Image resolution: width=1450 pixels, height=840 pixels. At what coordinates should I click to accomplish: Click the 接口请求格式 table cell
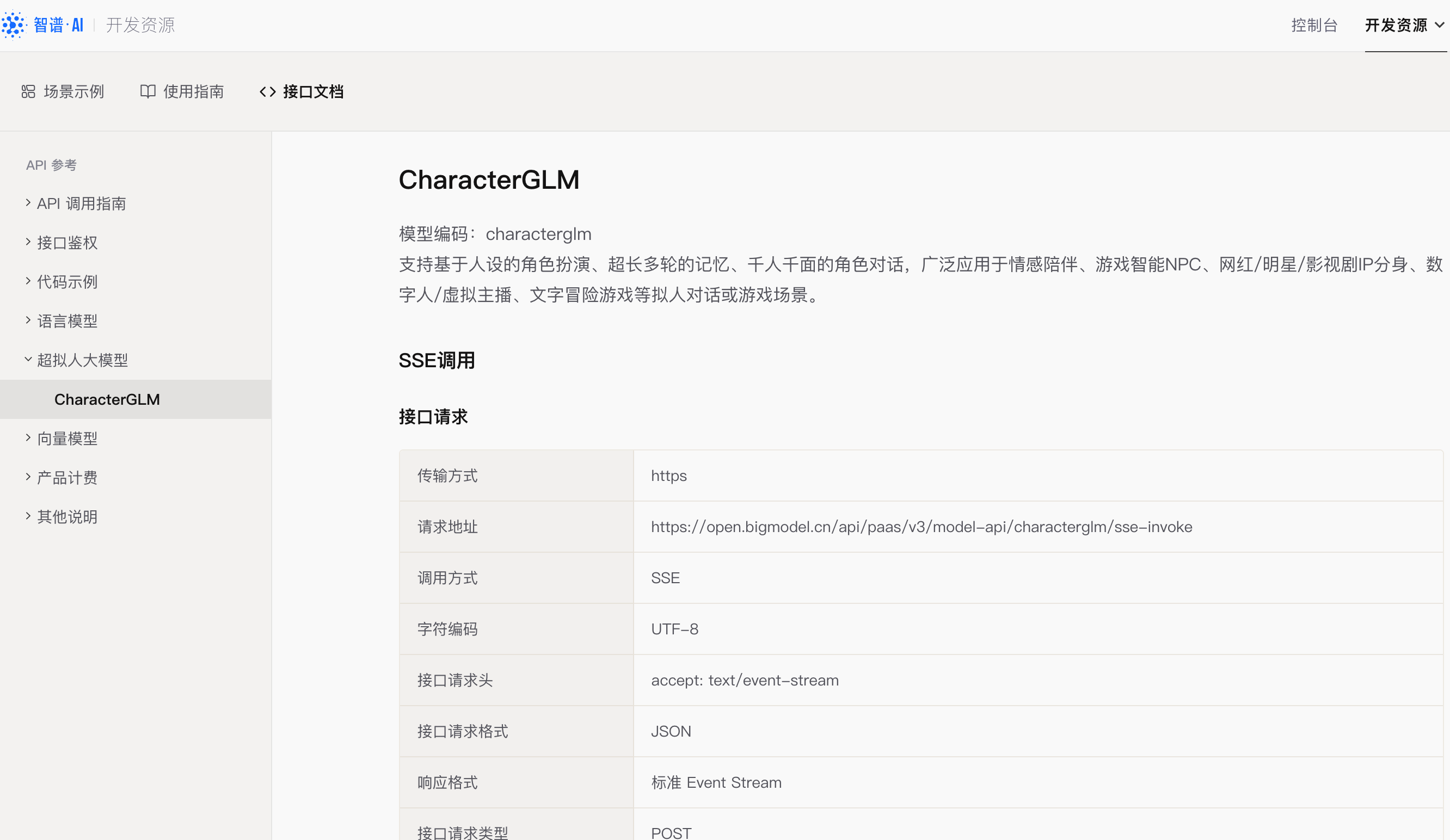click(516, 731)
